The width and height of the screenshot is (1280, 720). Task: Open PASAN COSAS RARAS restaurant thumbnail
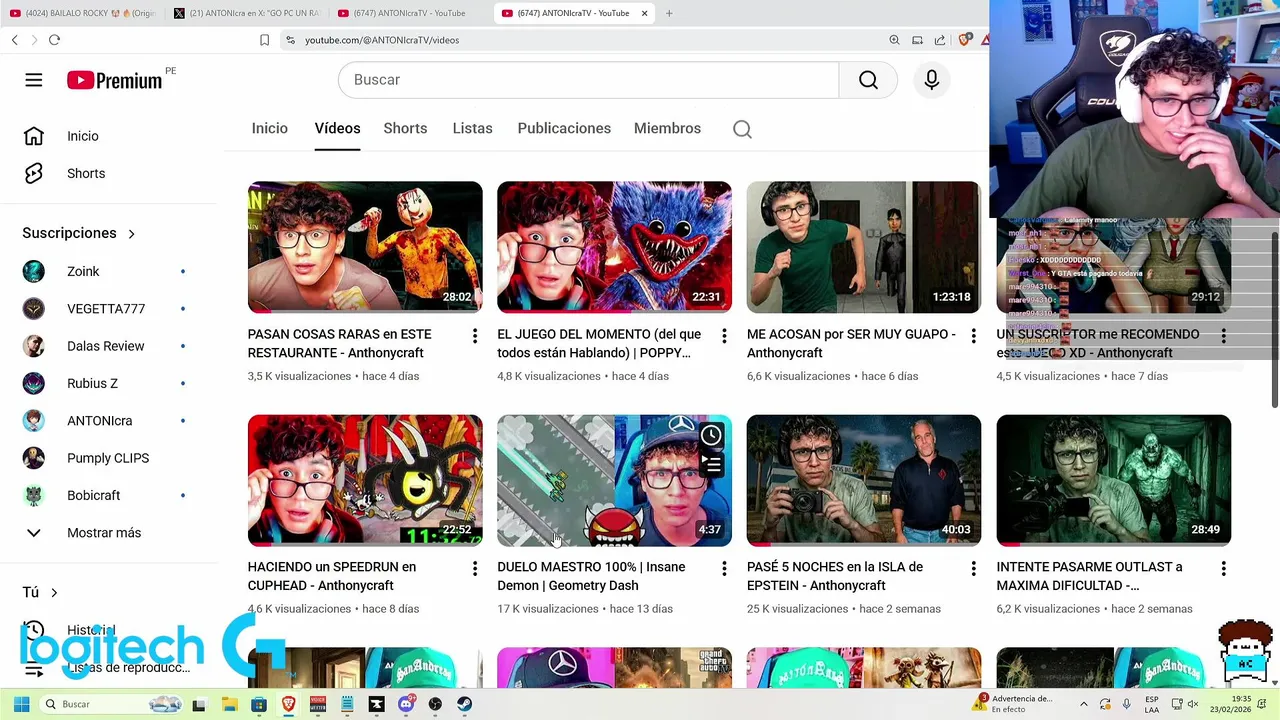pyautogui.click(x=365, y=247)
